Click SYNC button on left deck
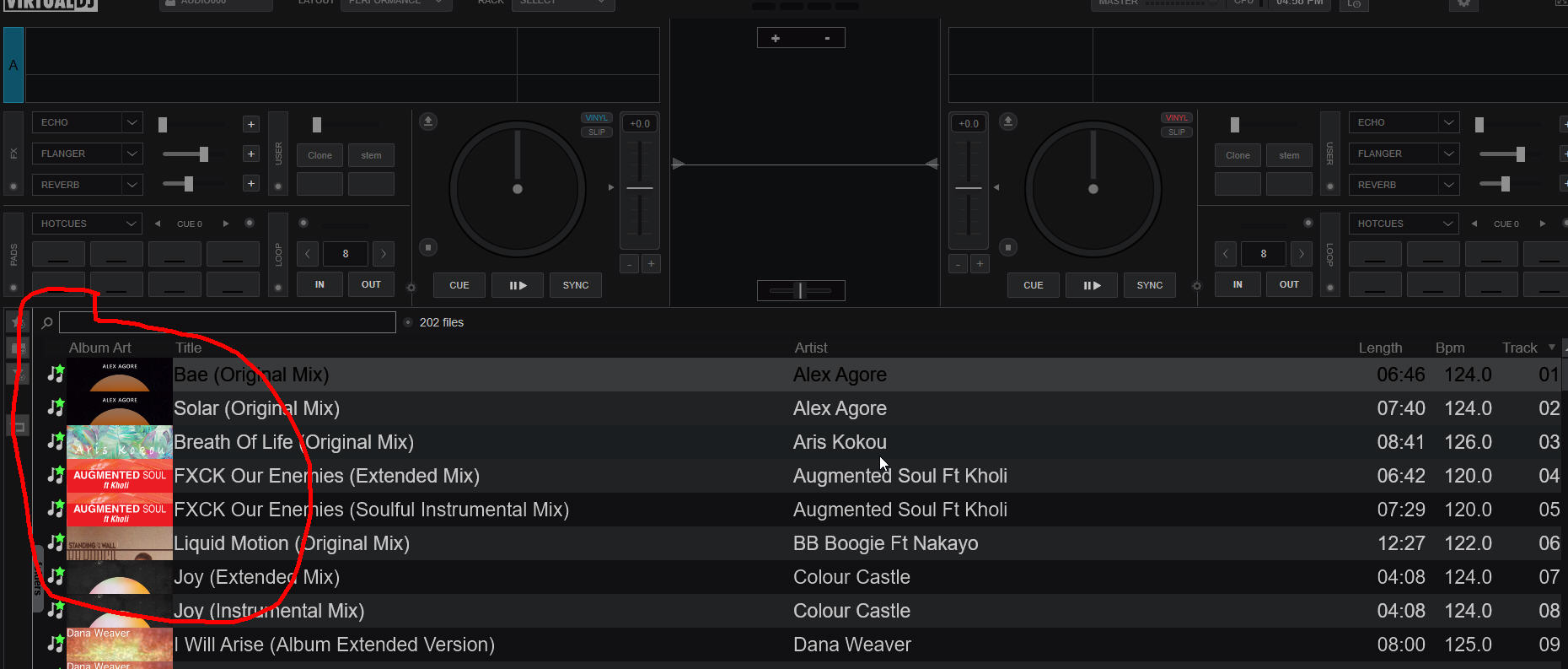 [576, 285]
